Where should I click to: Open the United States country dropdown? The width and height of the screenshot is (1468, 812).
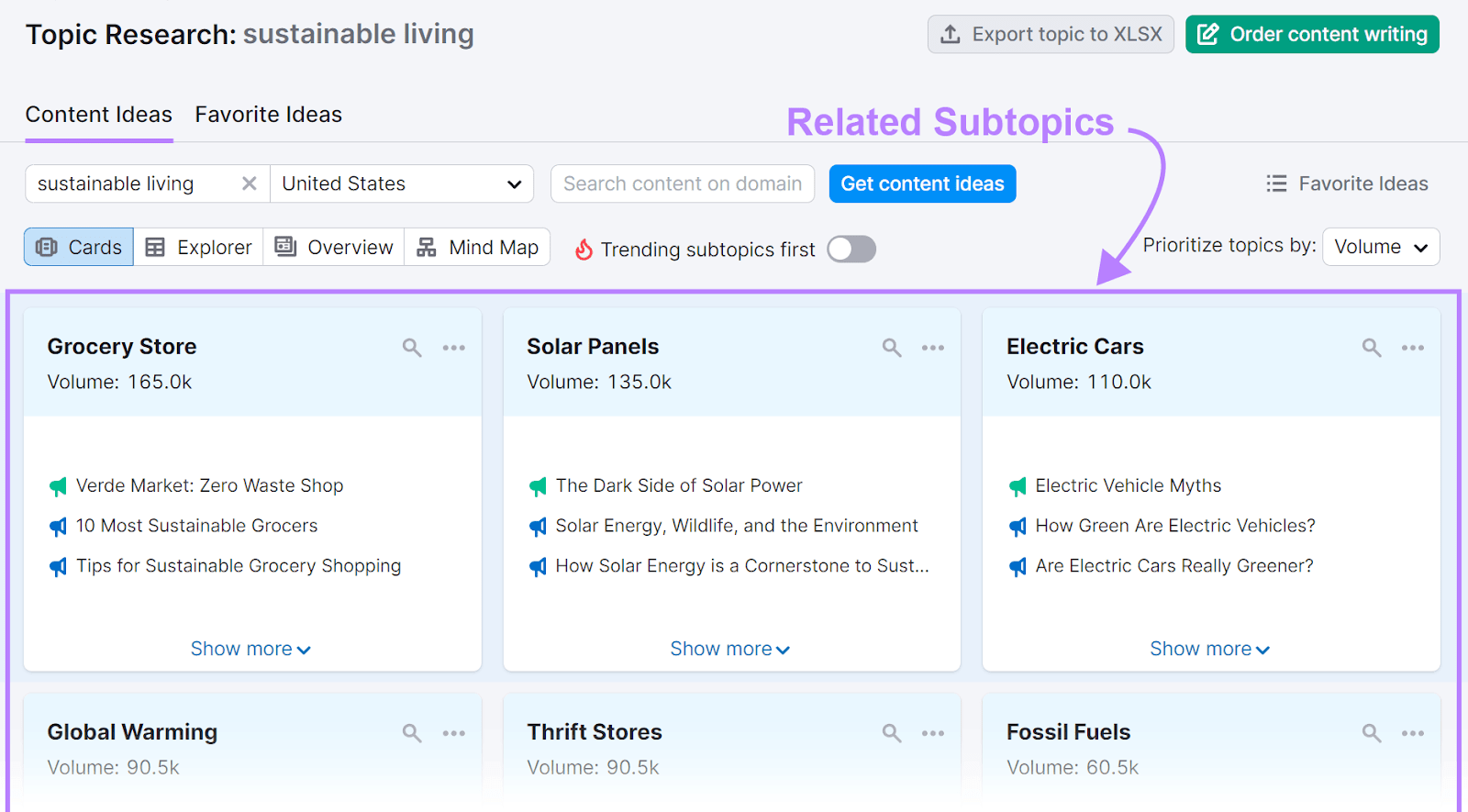(402, 184)
